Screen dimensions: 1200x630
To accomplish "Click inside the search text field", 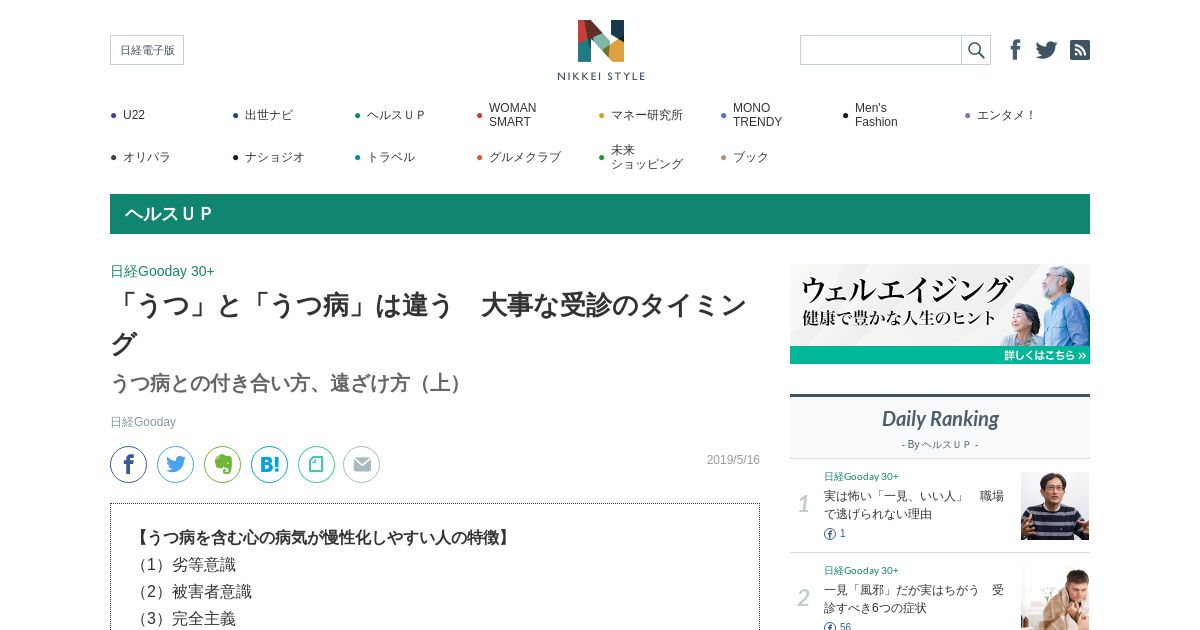I will [x=881, y=50].
